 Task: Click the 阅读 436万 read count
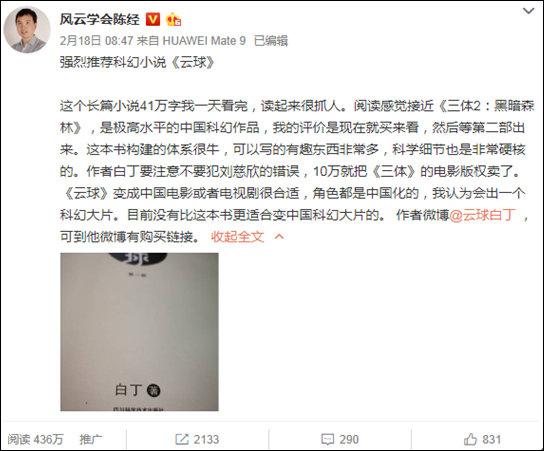[x=35, y=439]
